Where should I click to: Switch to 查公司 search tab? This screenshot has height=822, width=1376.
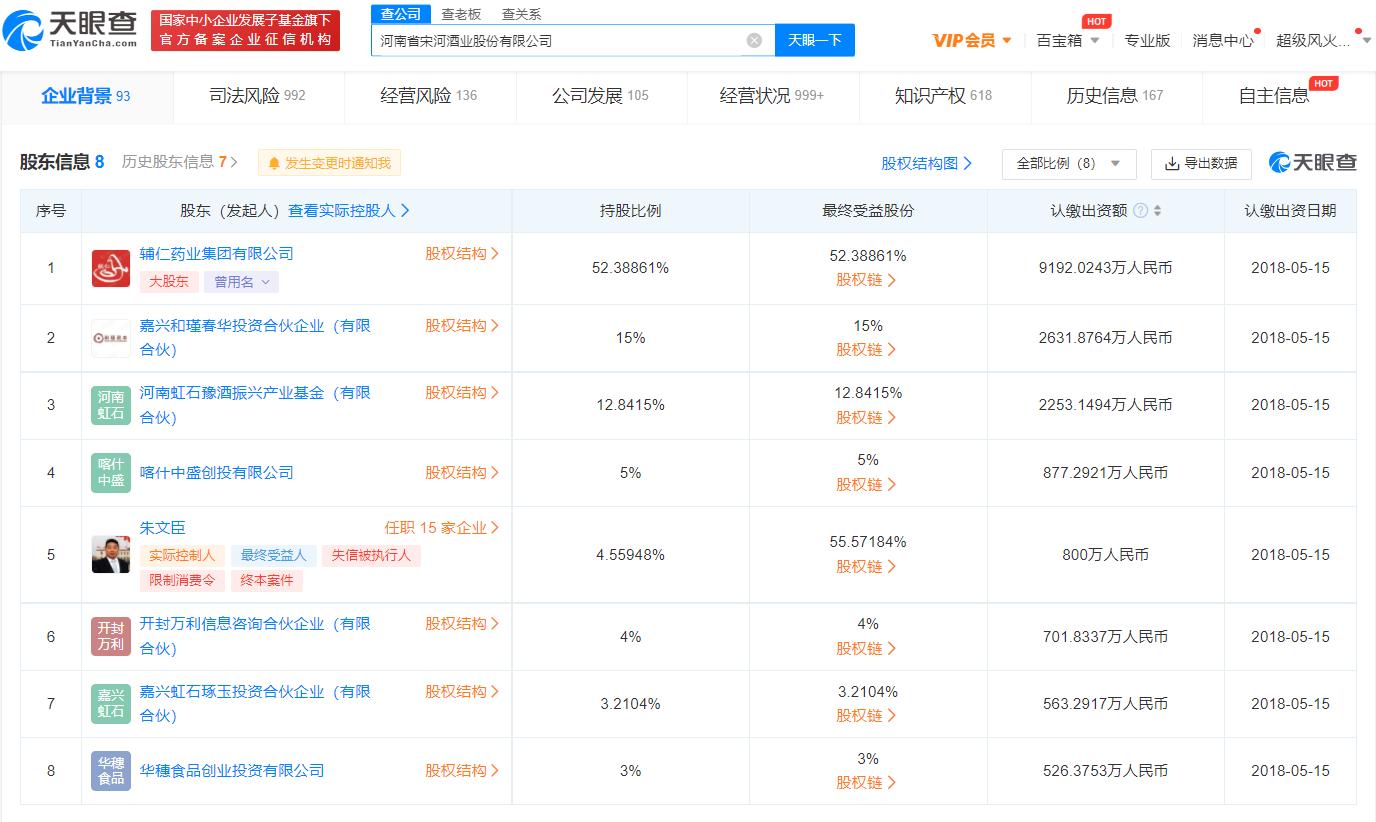coord(401,14)
